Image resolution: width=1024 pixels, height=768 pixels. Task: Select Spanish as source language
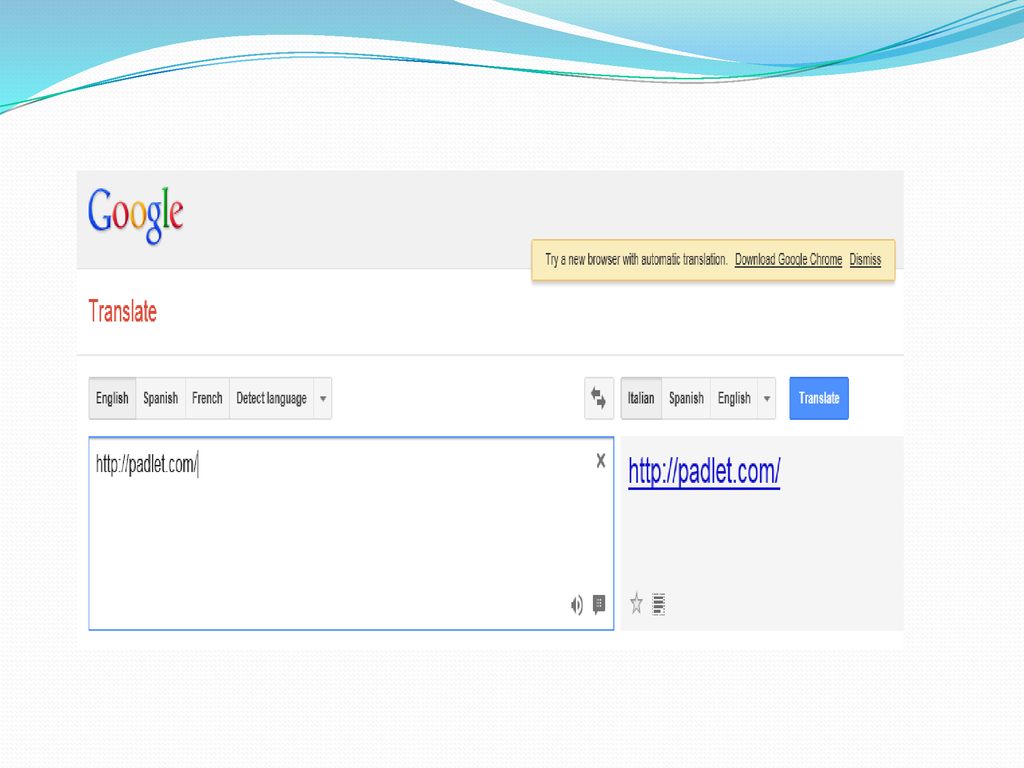click(161, 398)
